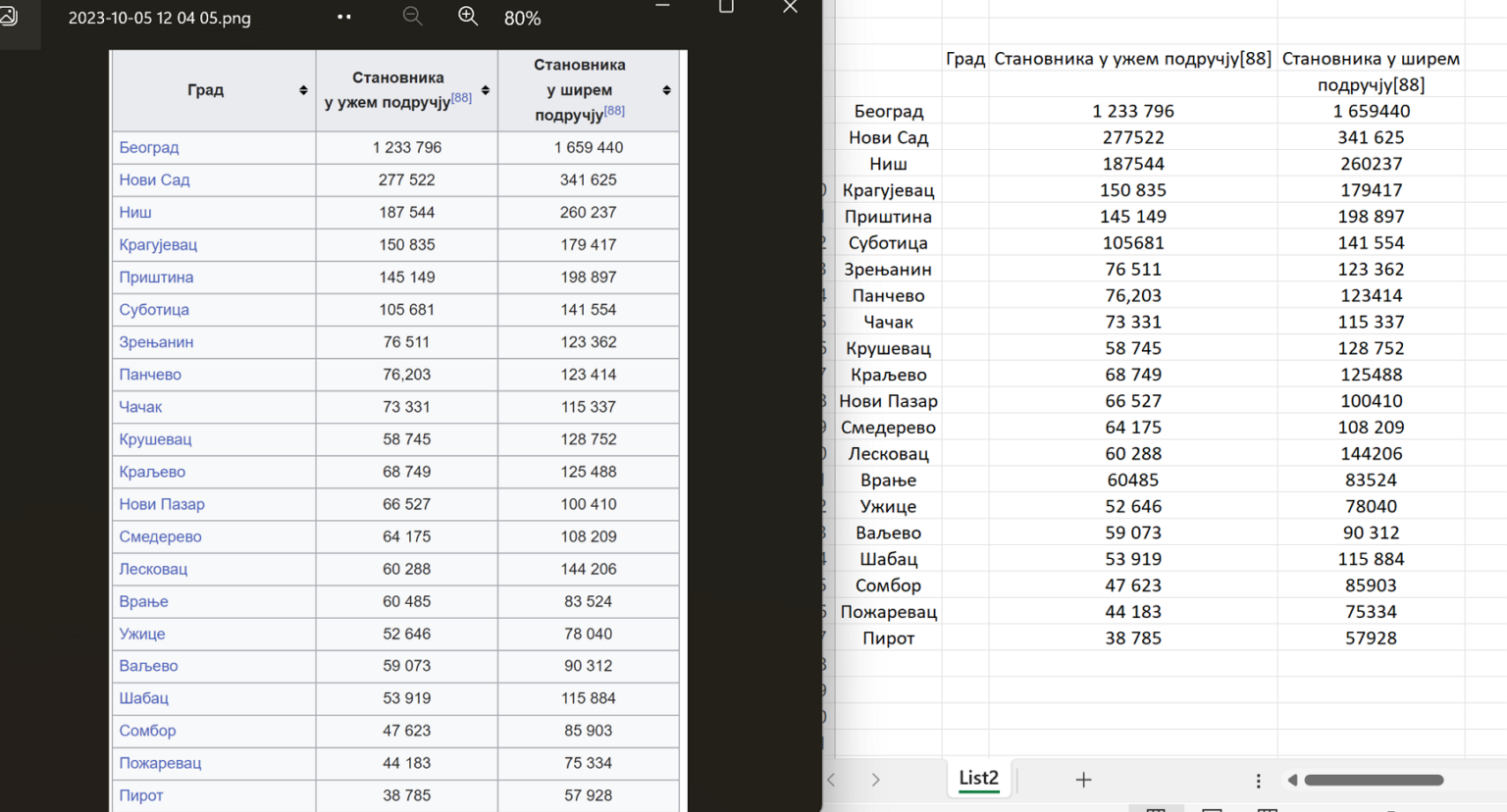1507x812 pixels.
Task: Sort by Становника у ширем подручју arrows
Action: [667, 90]
